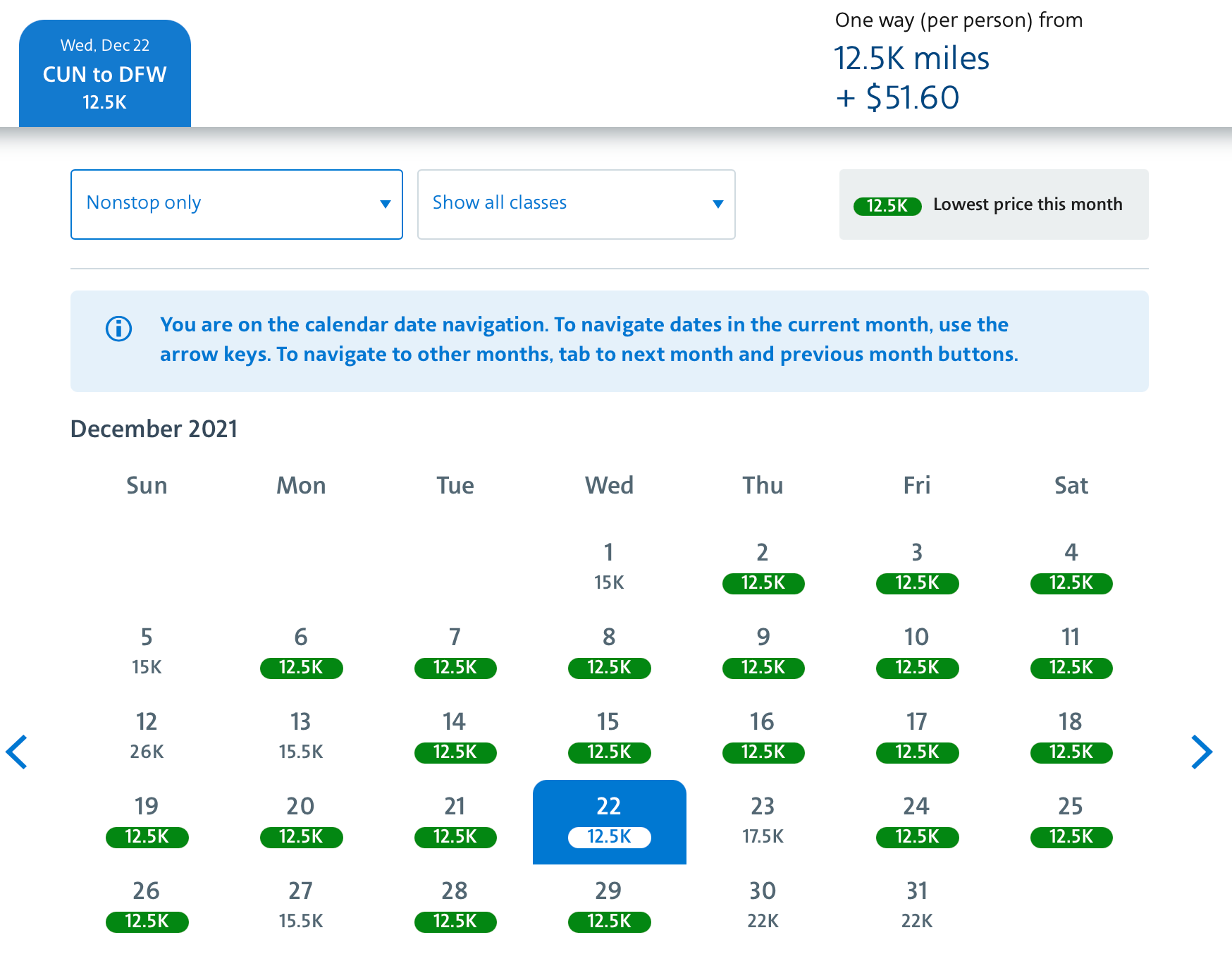This screenshot has width=1232, height=966.
Task: Select December 31 showing 22K miles
Action: (916, 905)
